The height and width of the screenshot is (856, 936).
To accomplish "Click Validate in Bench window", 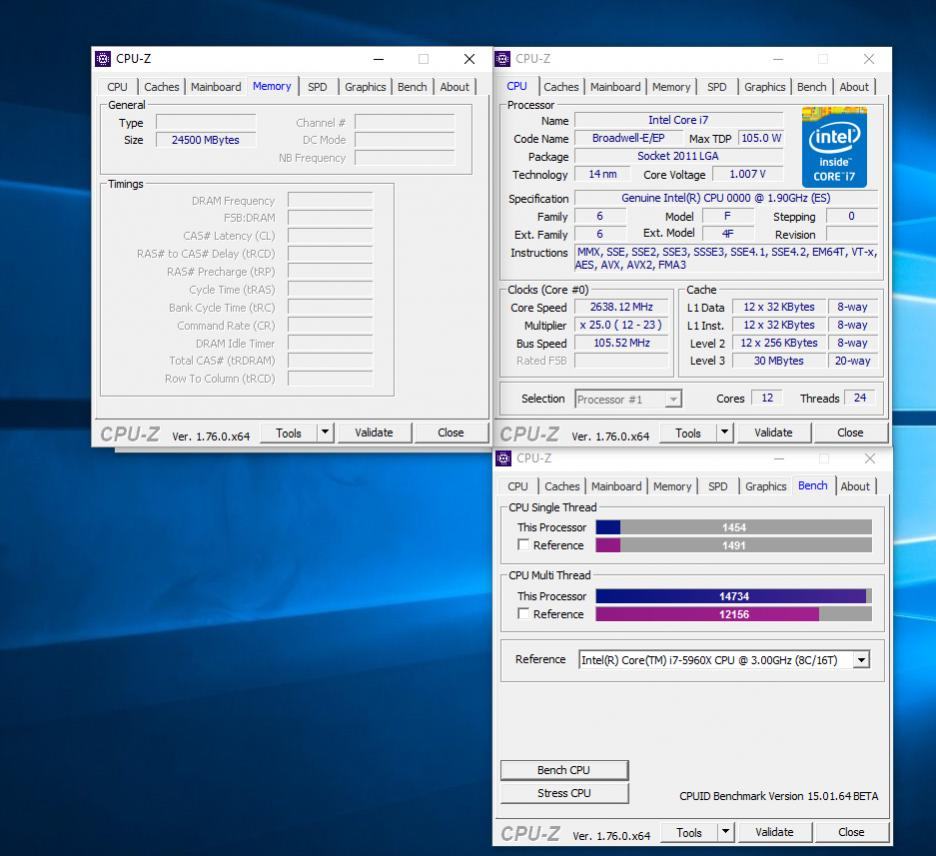I will (x=775, y=832).
